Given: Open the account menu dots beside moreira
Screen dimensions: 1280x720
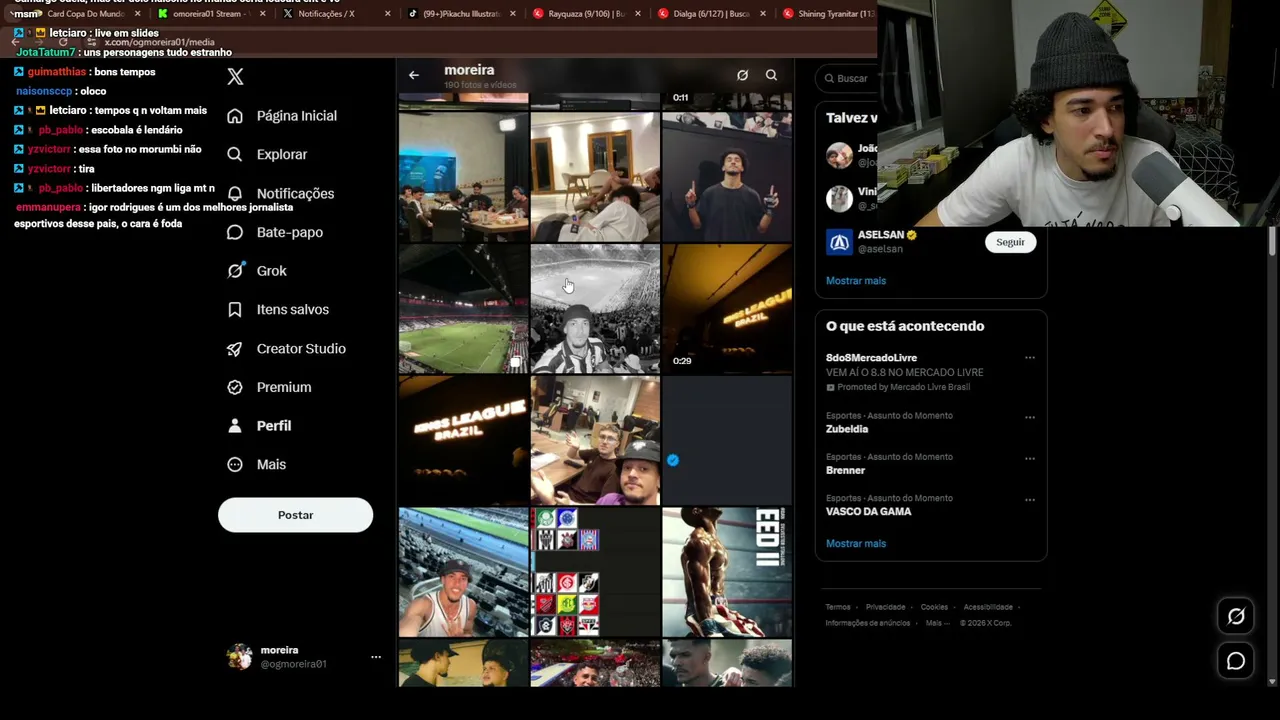Looking at the screenshot, I should [376, 657].
